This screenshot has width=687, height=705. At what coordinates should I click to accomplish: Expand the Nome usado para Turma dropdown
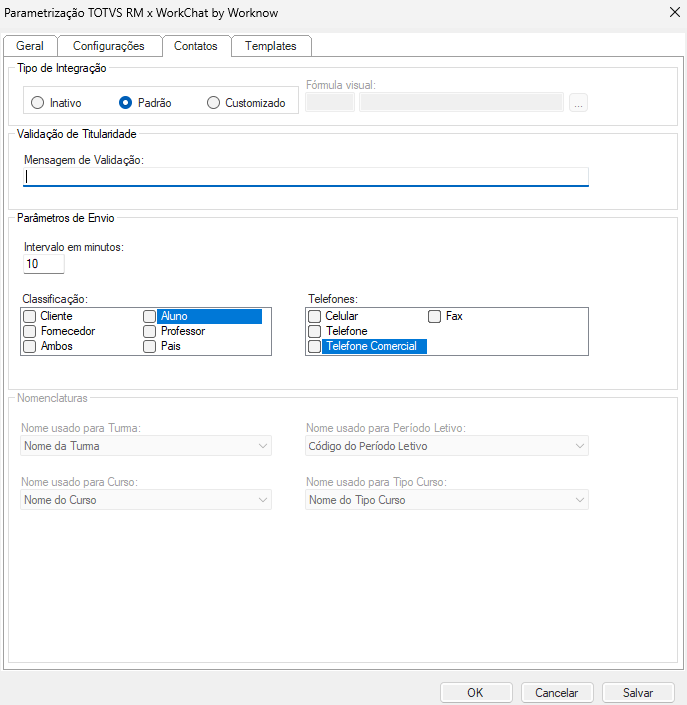146,446
